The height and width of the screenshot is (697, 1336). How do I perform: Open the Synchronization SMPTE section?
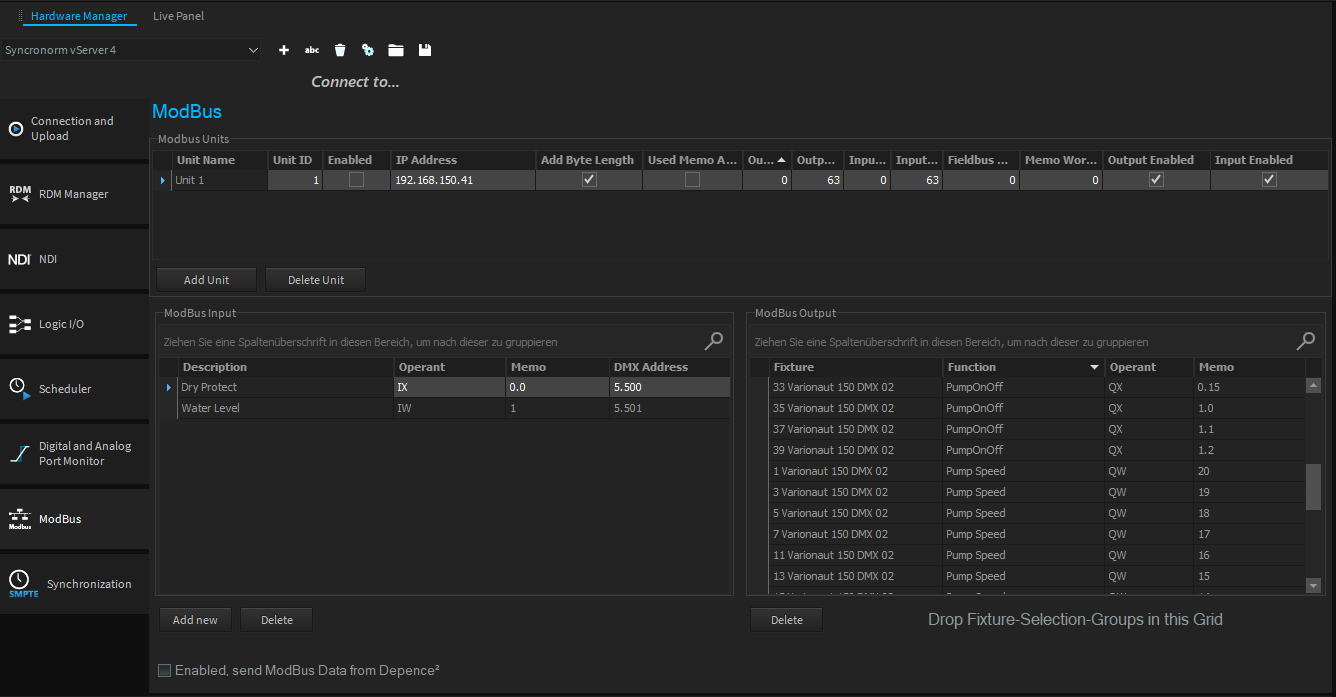pos(74,584)
